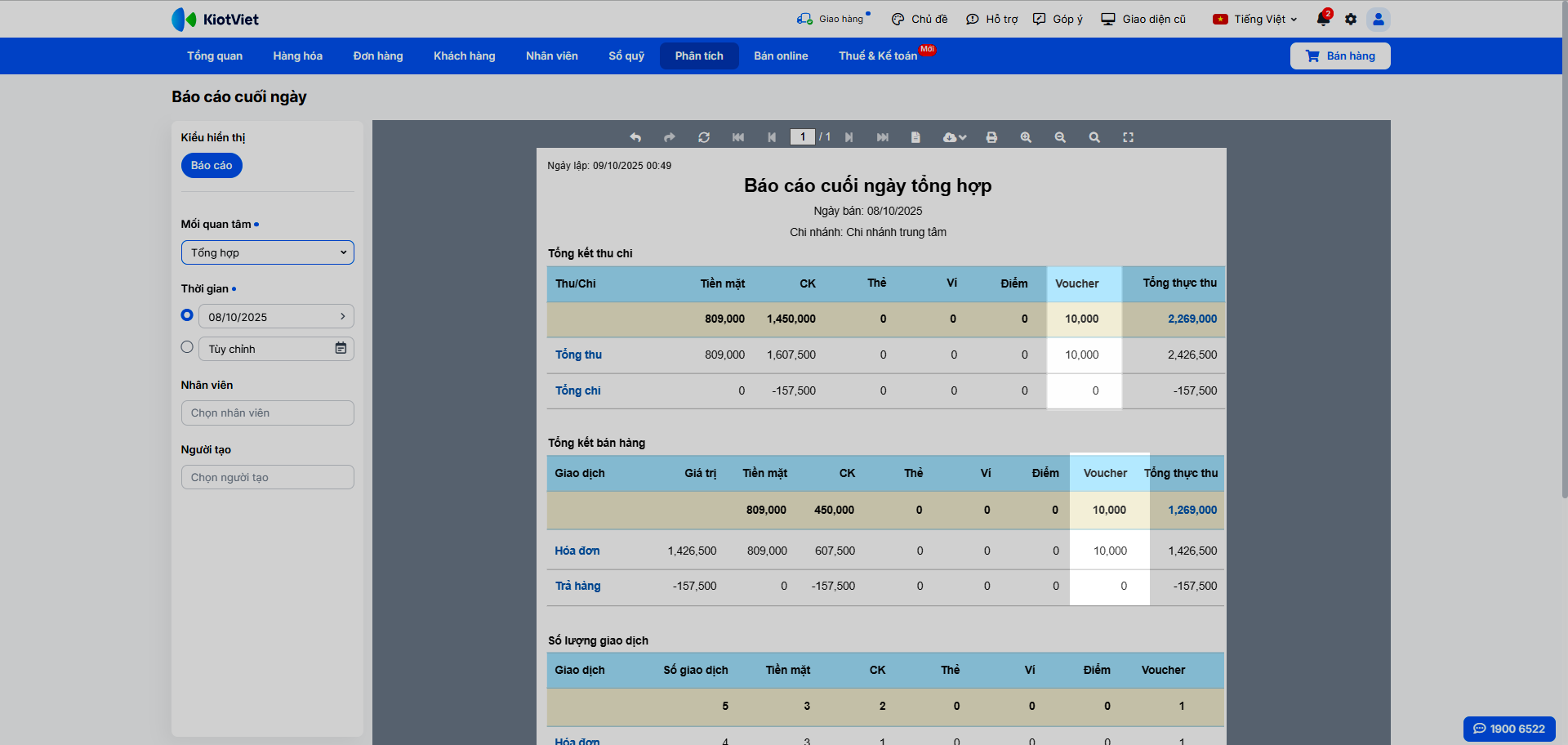Open Góp ý feedback
Viewport: 1568px width, 745px height.
point(1058,19)
